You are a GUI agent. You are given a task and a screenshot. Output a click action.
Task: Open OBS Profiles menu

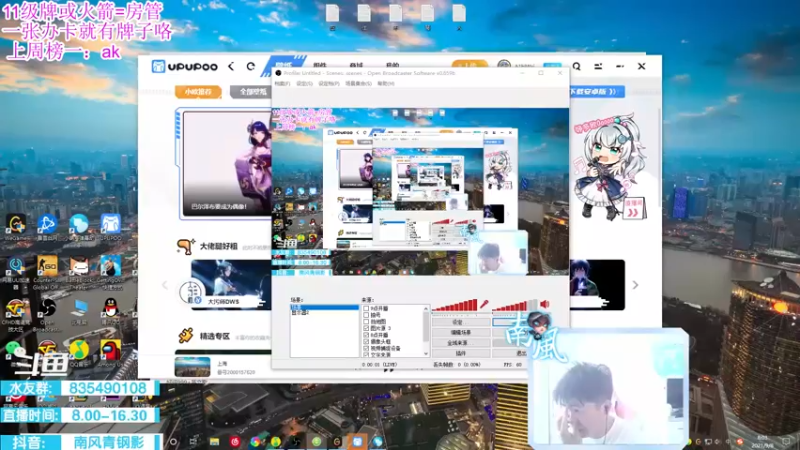click(329, 84)
